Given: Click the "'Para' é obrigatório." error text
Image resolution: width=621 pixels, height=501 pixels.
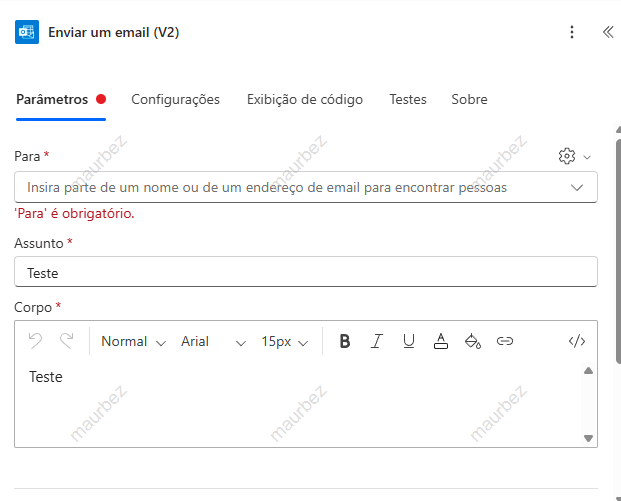Looking at the screenshot, I should (x=74, y=213).
